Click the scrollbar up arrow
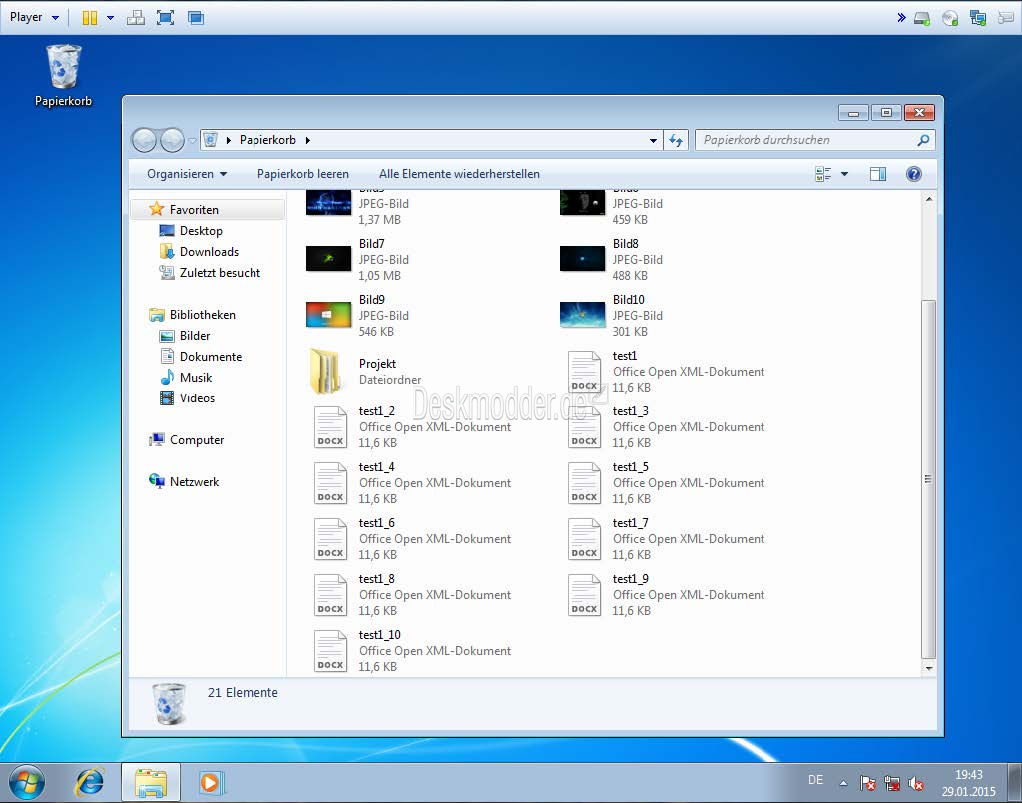Viewport: 1022px width, 803px height. click(x=929, y=199)
